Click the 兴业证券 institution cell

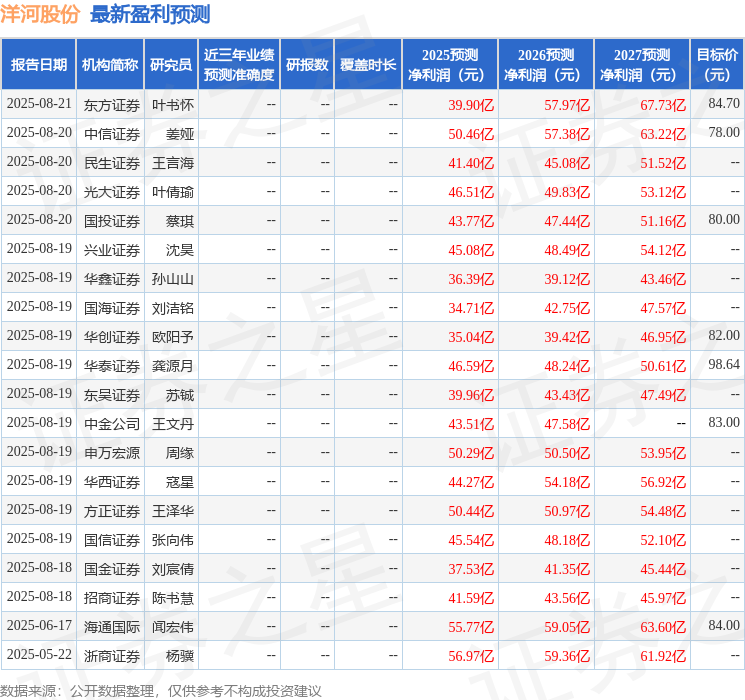(112, 250)
